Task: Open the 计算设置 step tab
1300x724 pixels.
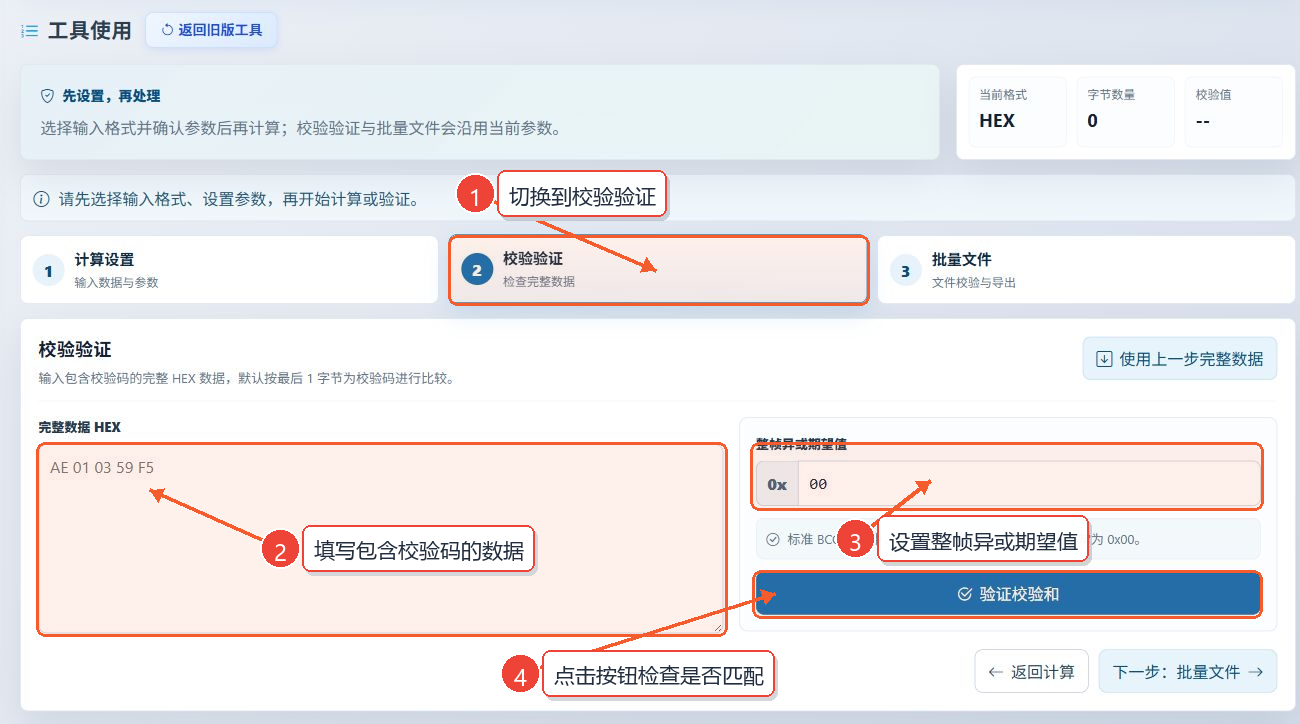Action: pyautogui.click(x=229, y=270)
